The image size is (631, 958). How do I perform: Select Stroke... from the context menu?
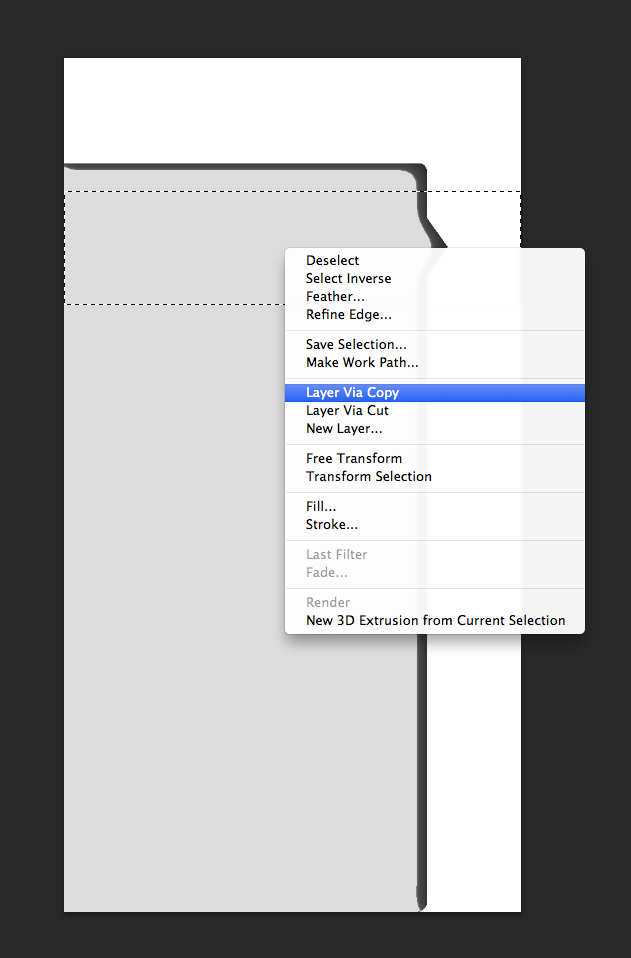coord(435,524)
